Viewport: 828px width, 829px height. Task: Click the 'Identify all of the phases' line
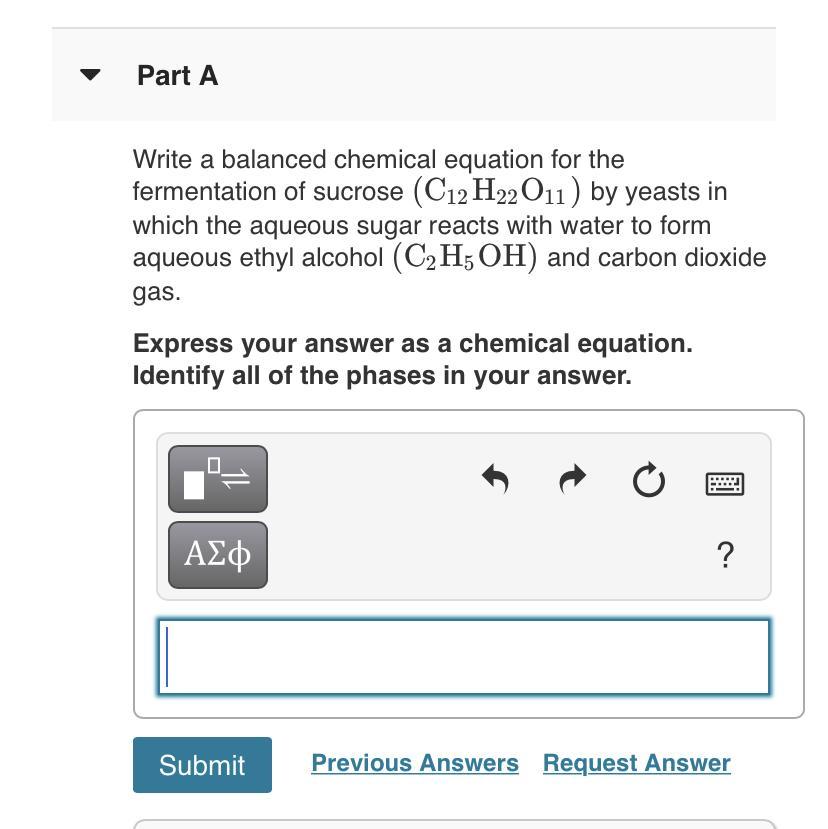(x=382, y=376)
